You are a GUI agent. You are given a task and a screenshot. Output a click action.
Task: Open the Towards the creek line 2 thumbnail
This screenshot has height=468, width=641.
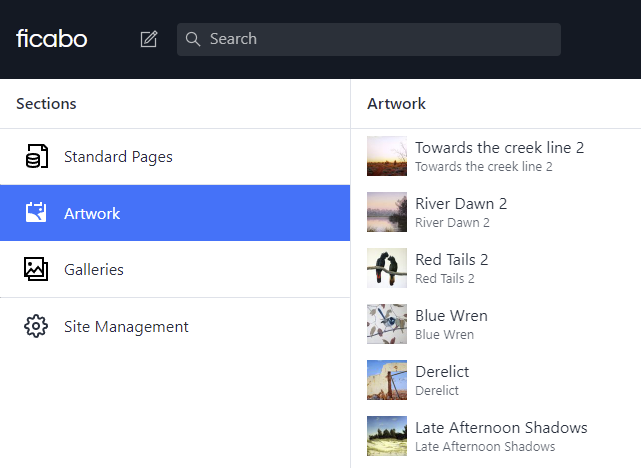coord(387,156)
